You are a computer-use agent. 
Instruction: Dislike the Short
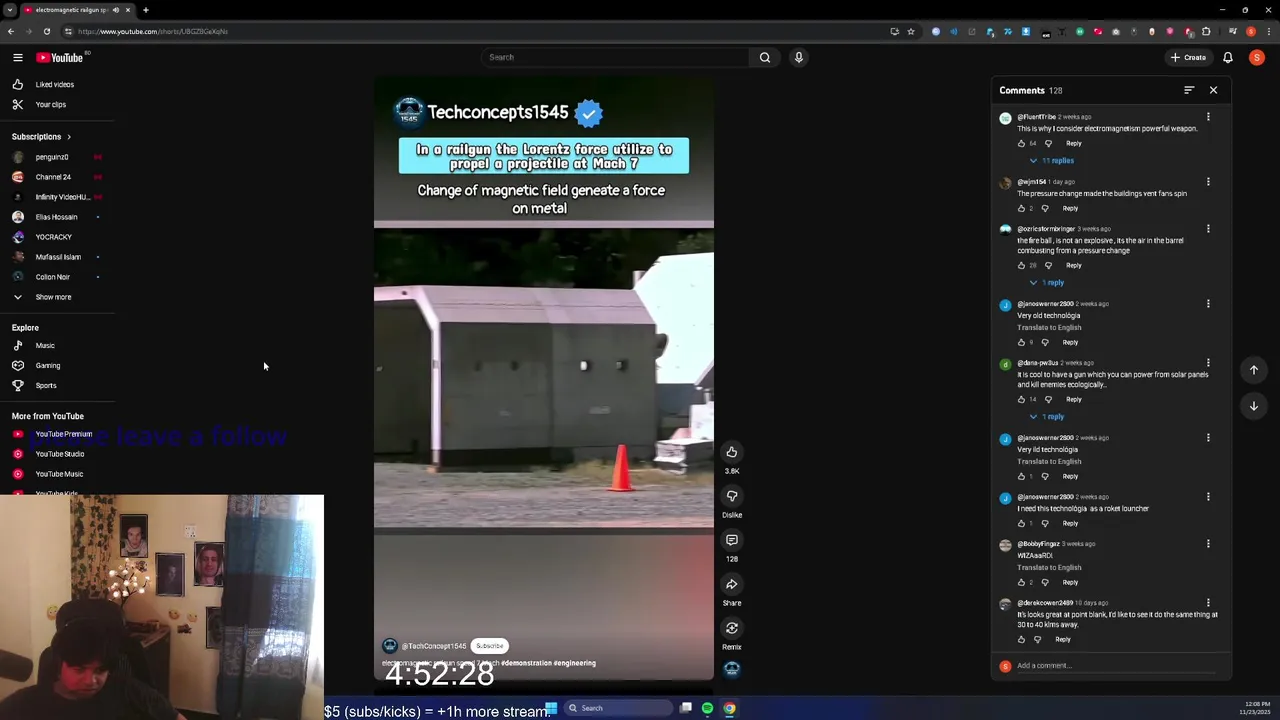pos(732,496)
